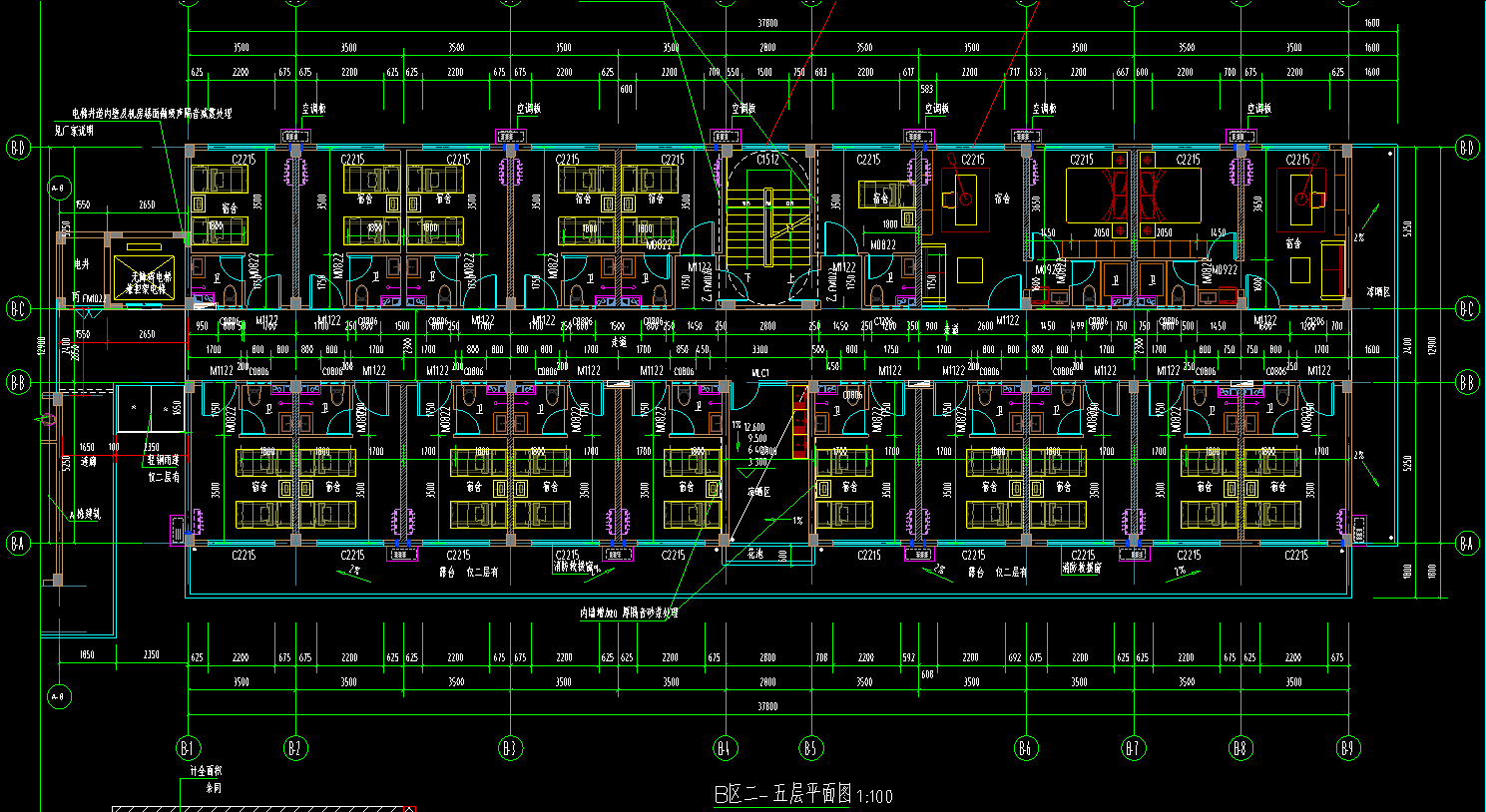Select the 37800 overall dimension at the bottom
Image resolution: width=1486 pixels, height=812 pixels.
point(767,706)
